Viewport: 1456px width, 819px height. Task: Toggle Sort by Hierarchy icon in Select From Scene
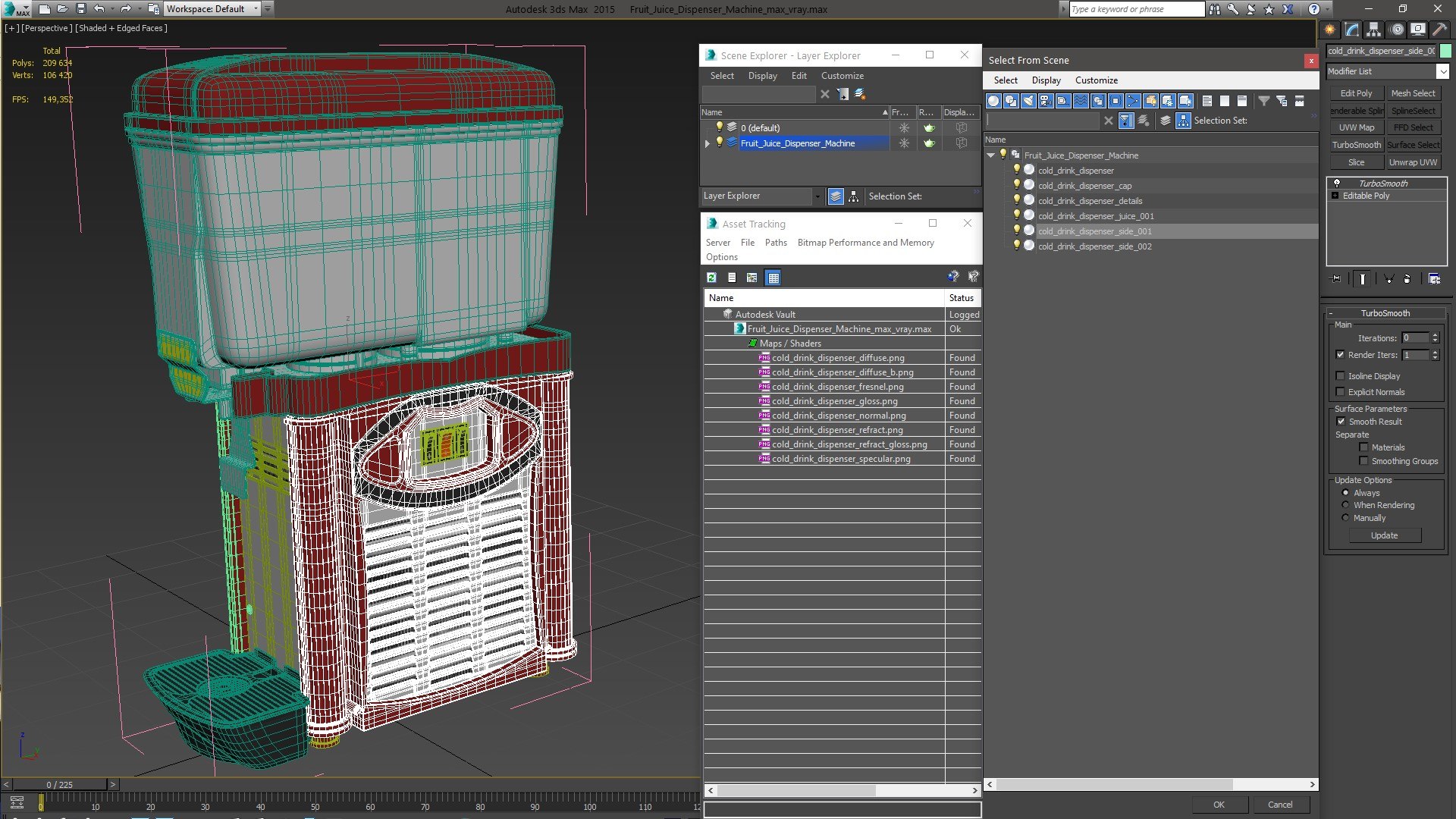[1184, 121]
